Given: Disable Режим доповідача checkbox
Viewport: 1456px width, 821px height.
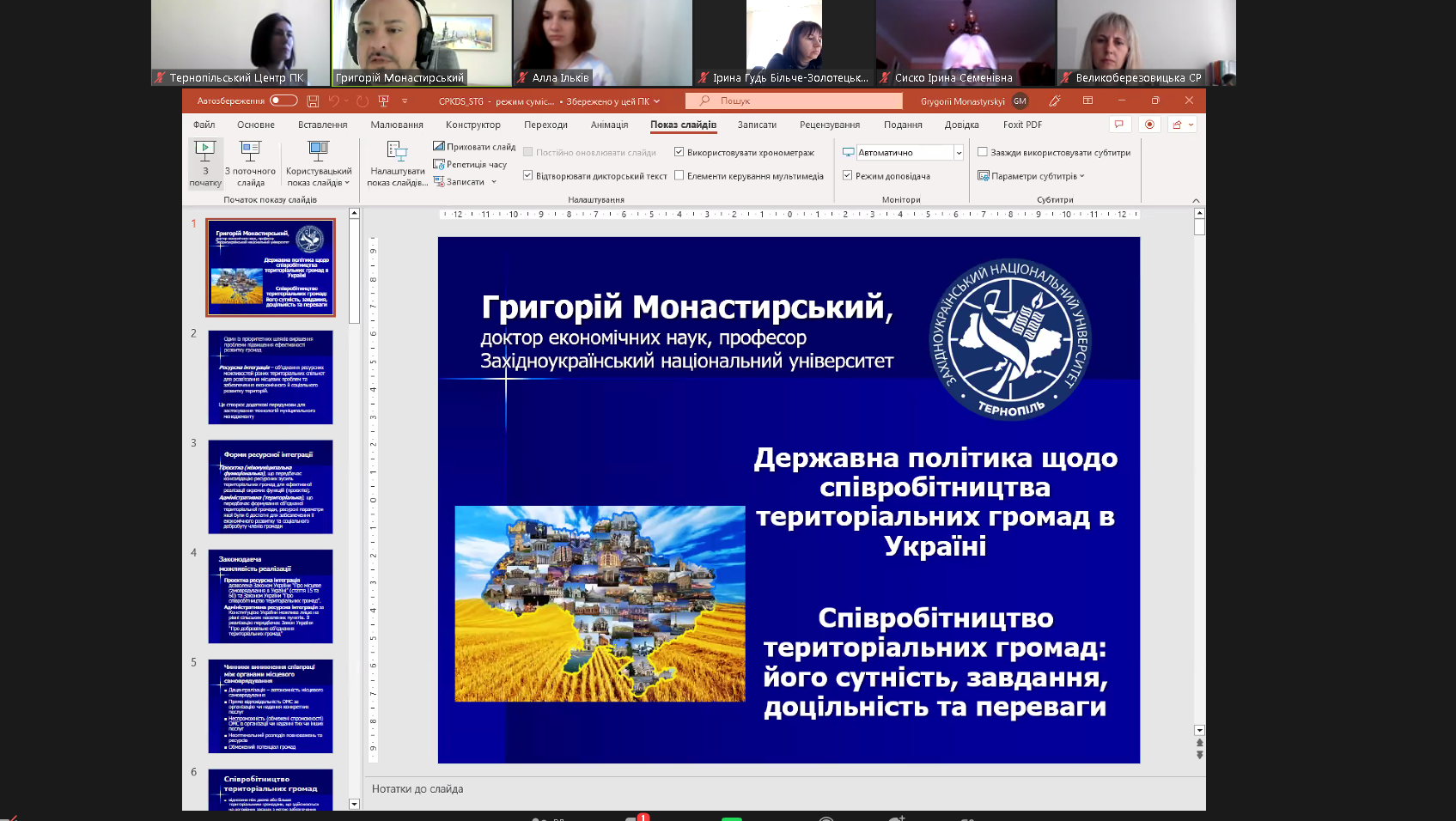Looking at the screenshot, I should click(847, 175).
